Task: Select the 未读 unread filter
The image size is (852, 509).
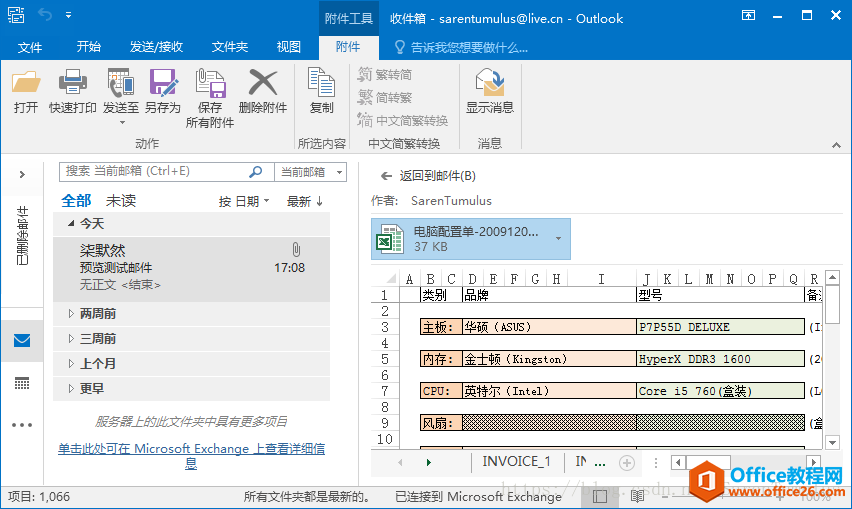Action: 121,201
